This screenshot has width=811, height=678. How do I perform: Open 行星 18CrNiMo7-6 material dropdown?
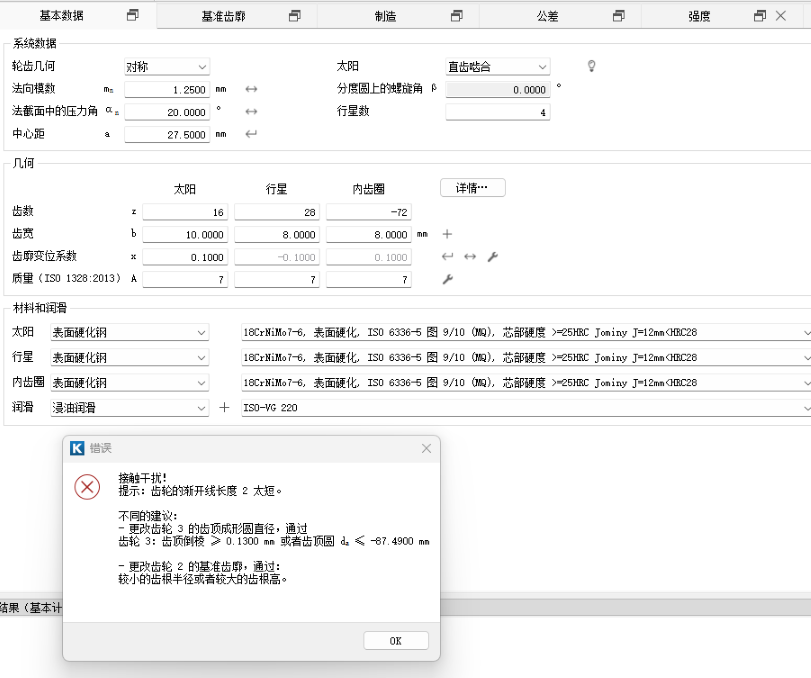coord(526,357)
